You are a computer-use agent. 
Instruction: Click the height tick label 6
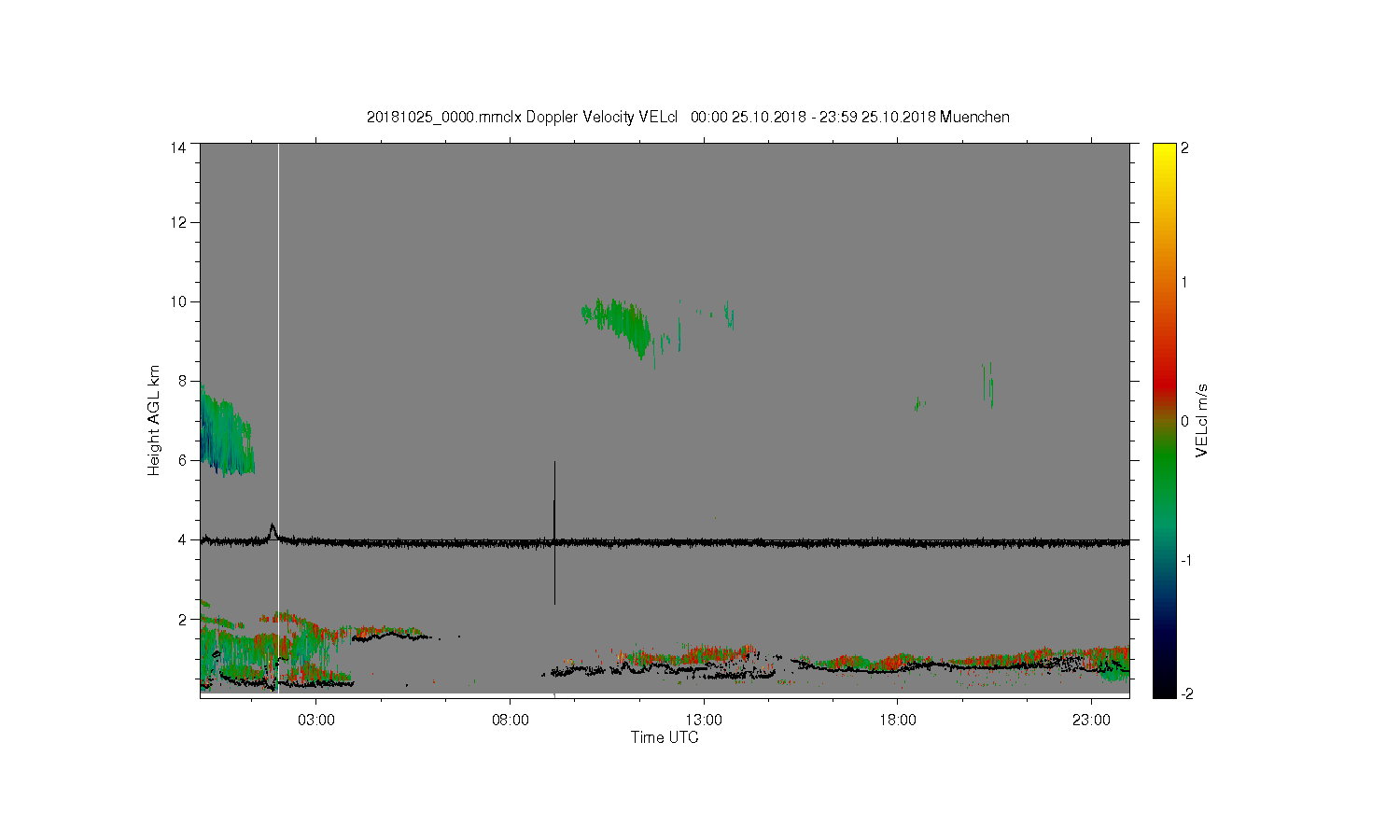tap(182, 460)
